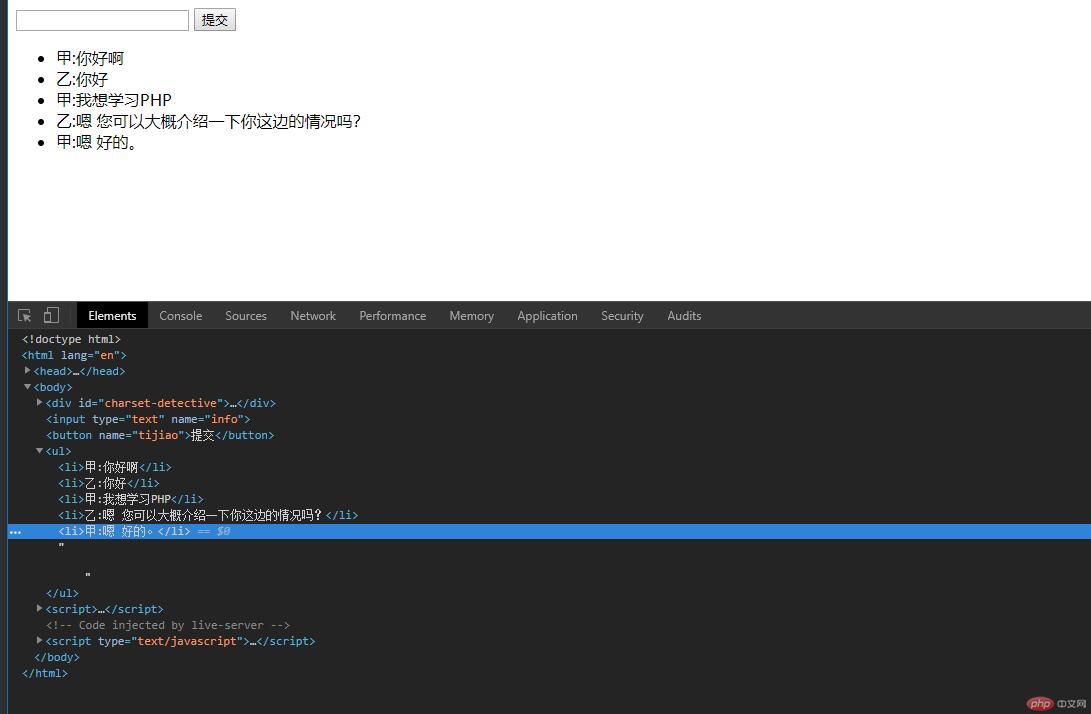Focus the text input on the page
1091x714 pixels.
point(102,20)
